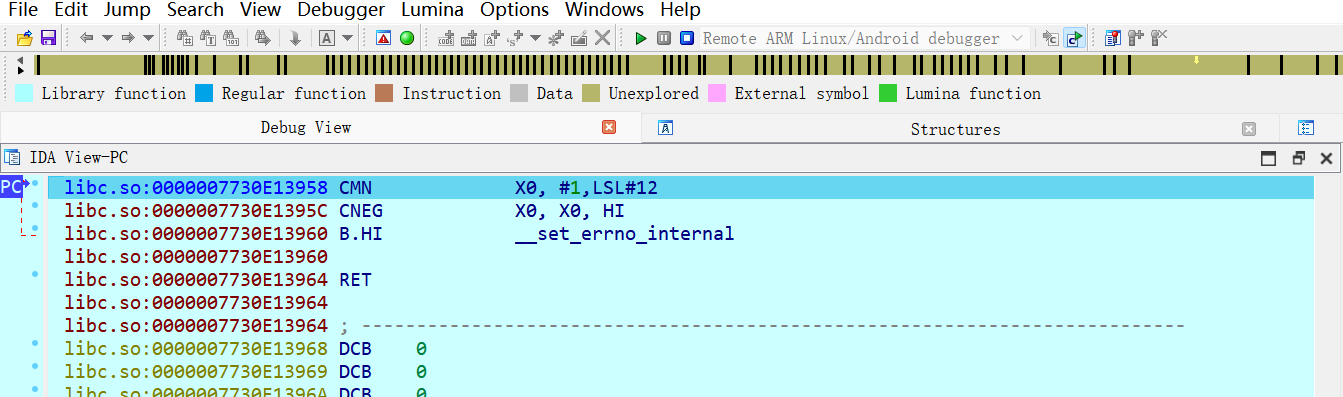Image resolution: width=1343 pixels, height=397 pixels.
Task: Click the X undefine icon
Action: [x=602, y=38]
